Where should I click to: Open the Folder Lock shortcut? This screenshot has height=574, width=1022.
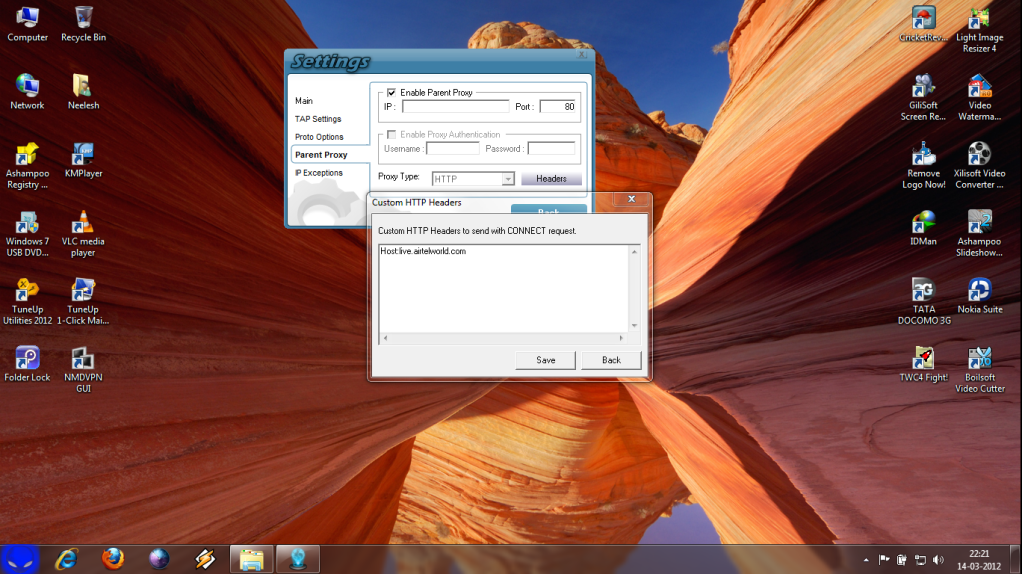[27, 364]
